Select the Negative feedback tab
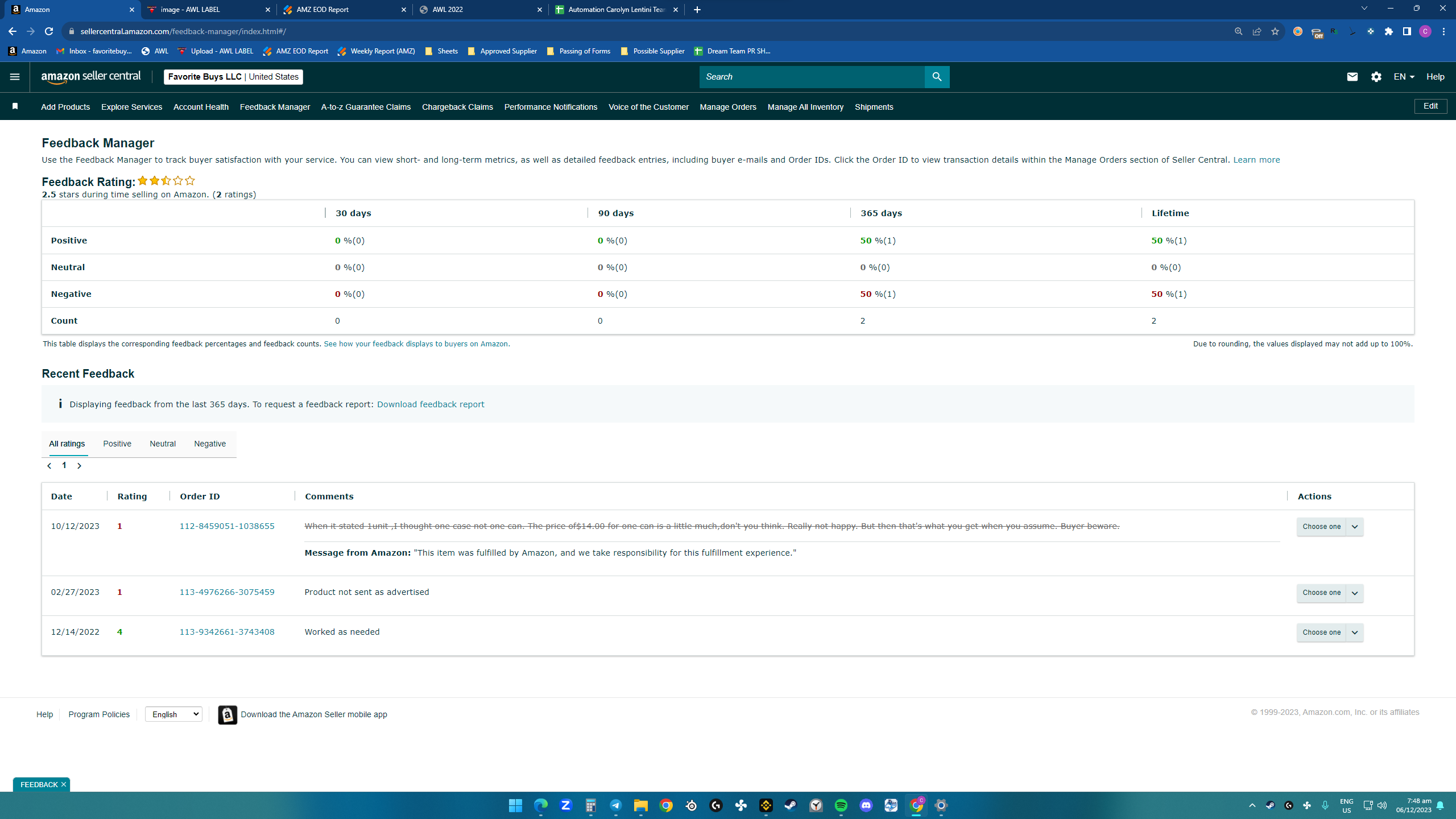The height and width of the screenshot is (819, 1456). point(210,444)
